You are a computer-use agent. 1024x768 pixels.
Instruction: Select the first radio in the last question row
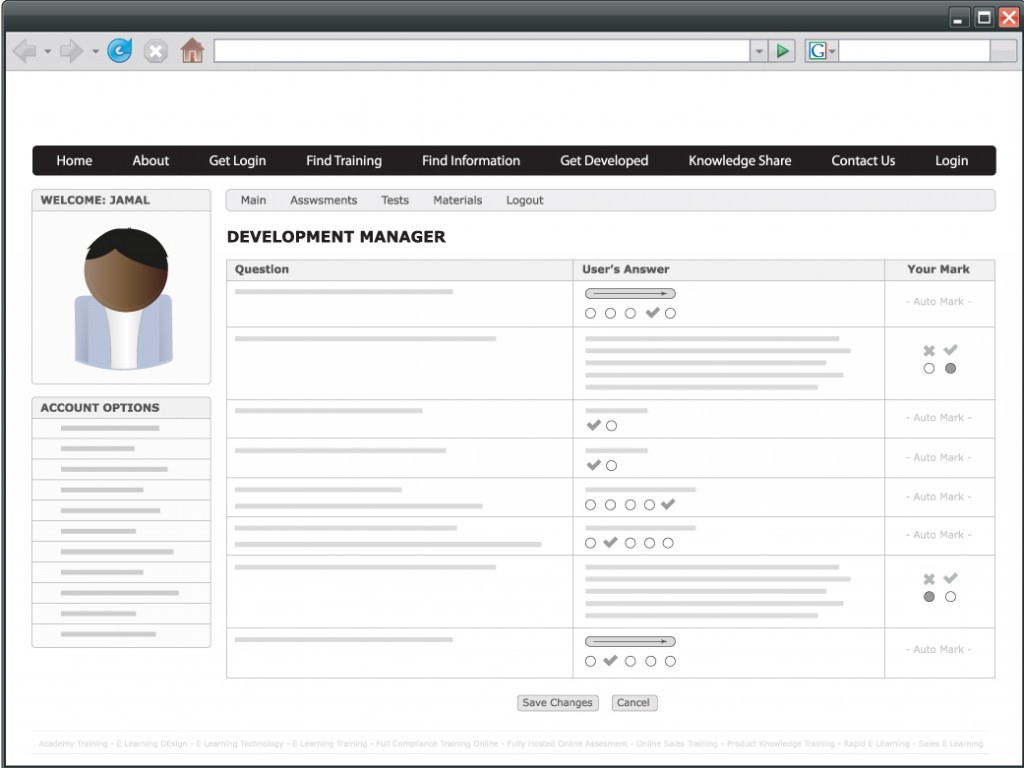tap(590, 662)
